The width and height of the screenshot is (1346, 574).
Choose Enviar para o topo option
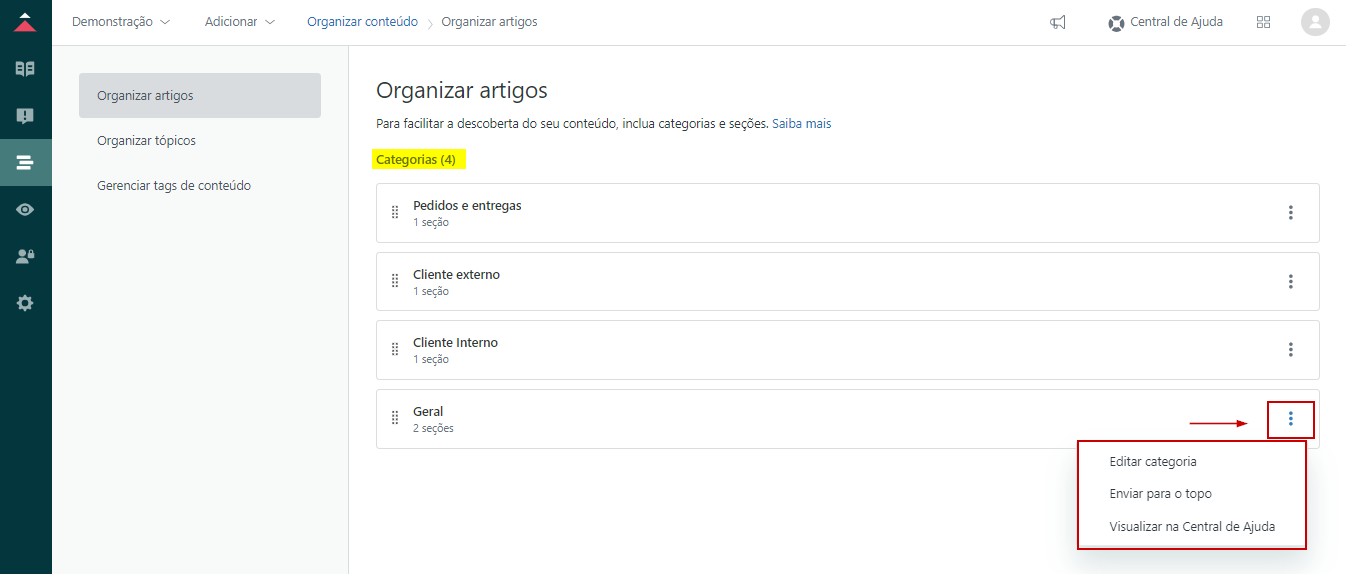point(1160,494)
